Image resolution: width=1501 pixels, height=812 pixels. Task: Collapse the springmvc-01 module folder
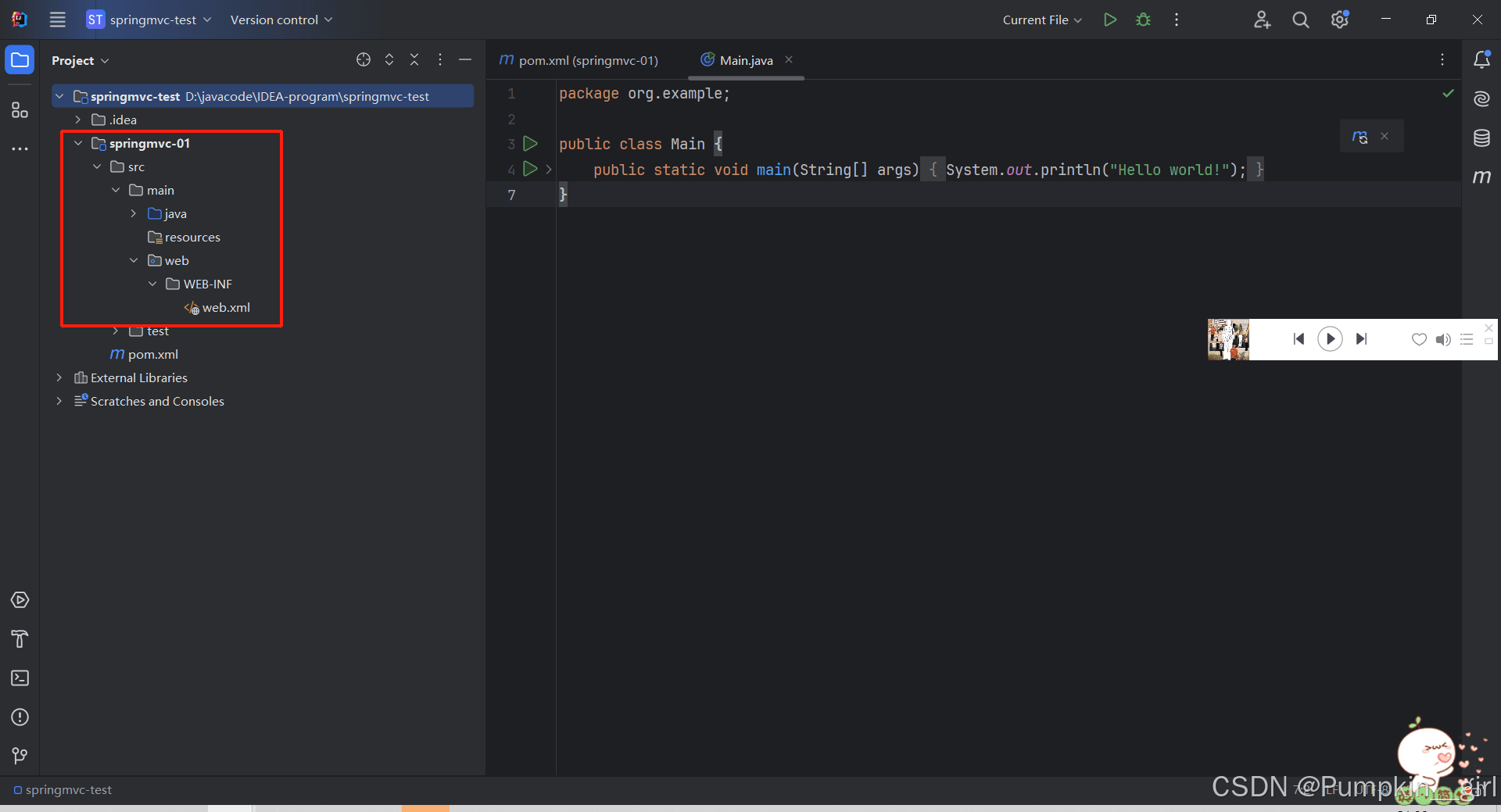[78, 143]
